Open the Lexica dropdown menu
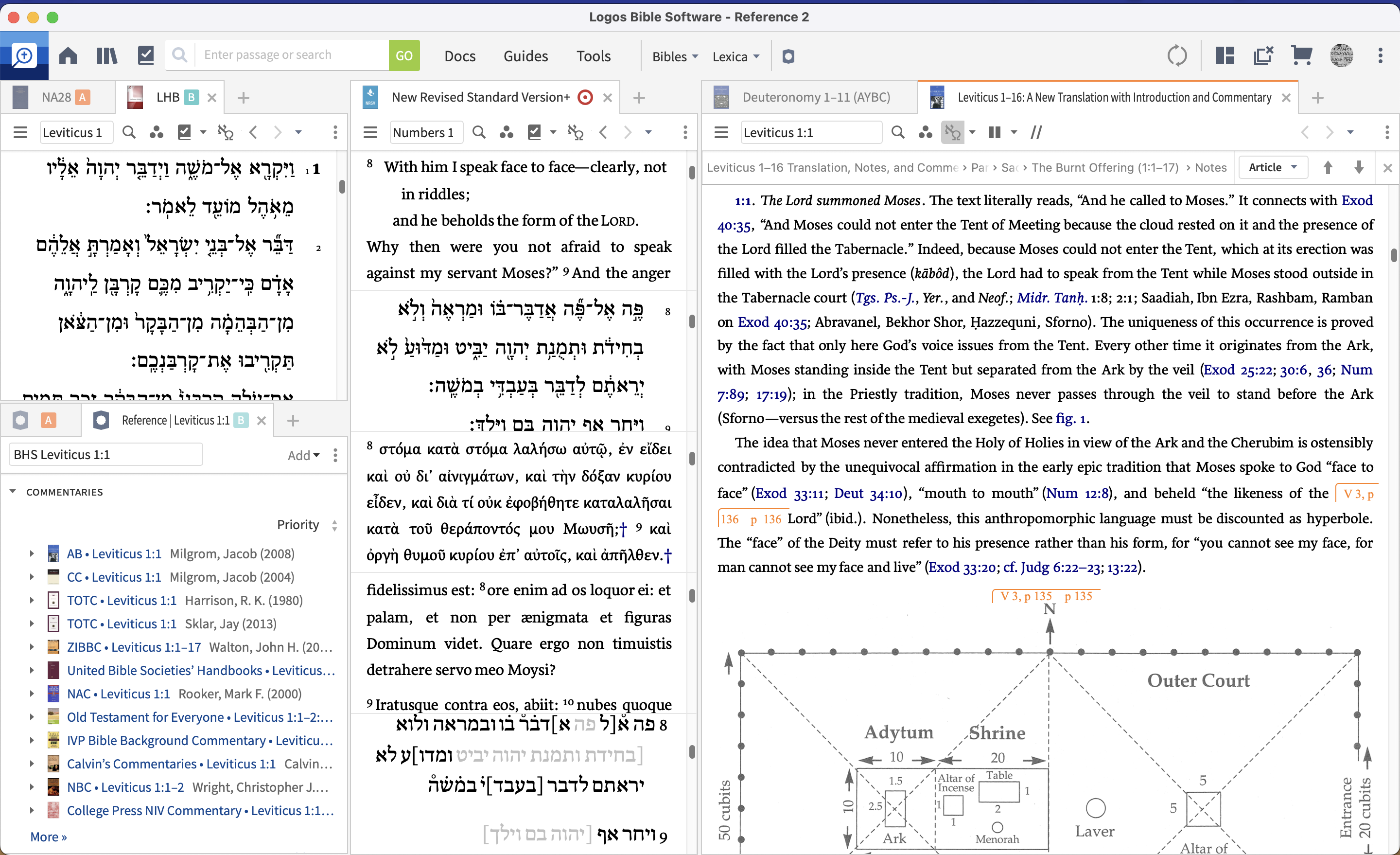The width and height of the screenshot is (1400, 855). point(736,56)
